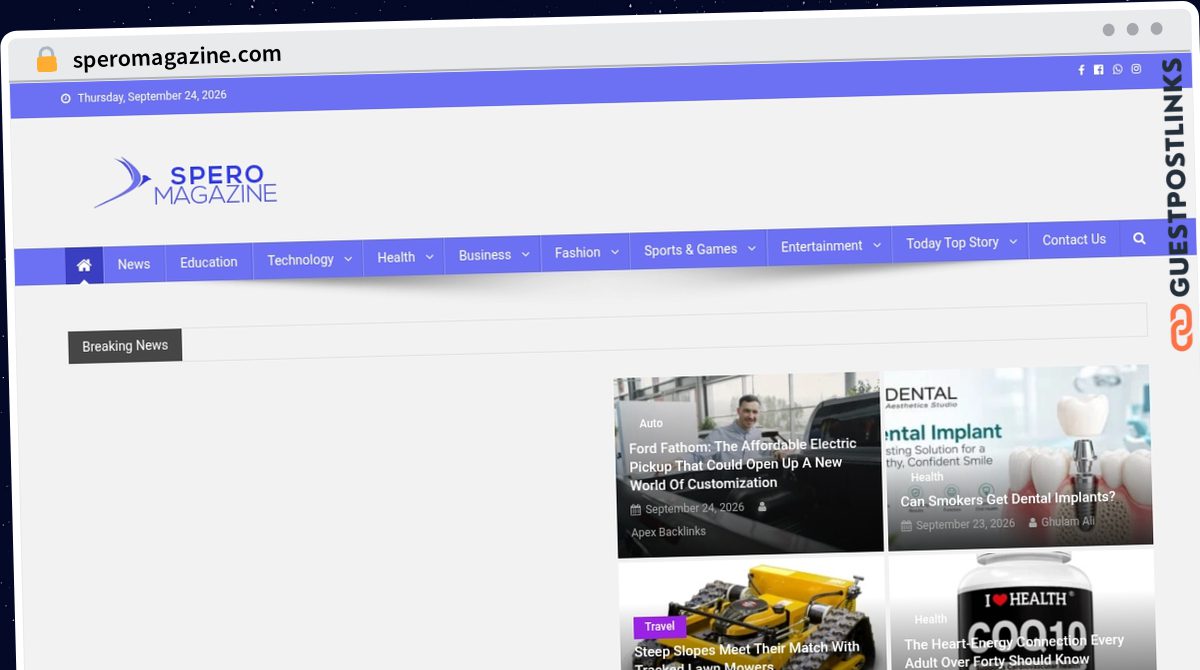This screenshot has width=1200, height=670.
Task: Click author icon above Apex Backlinks
Action: pyautogui.click(x=762, y=507)
